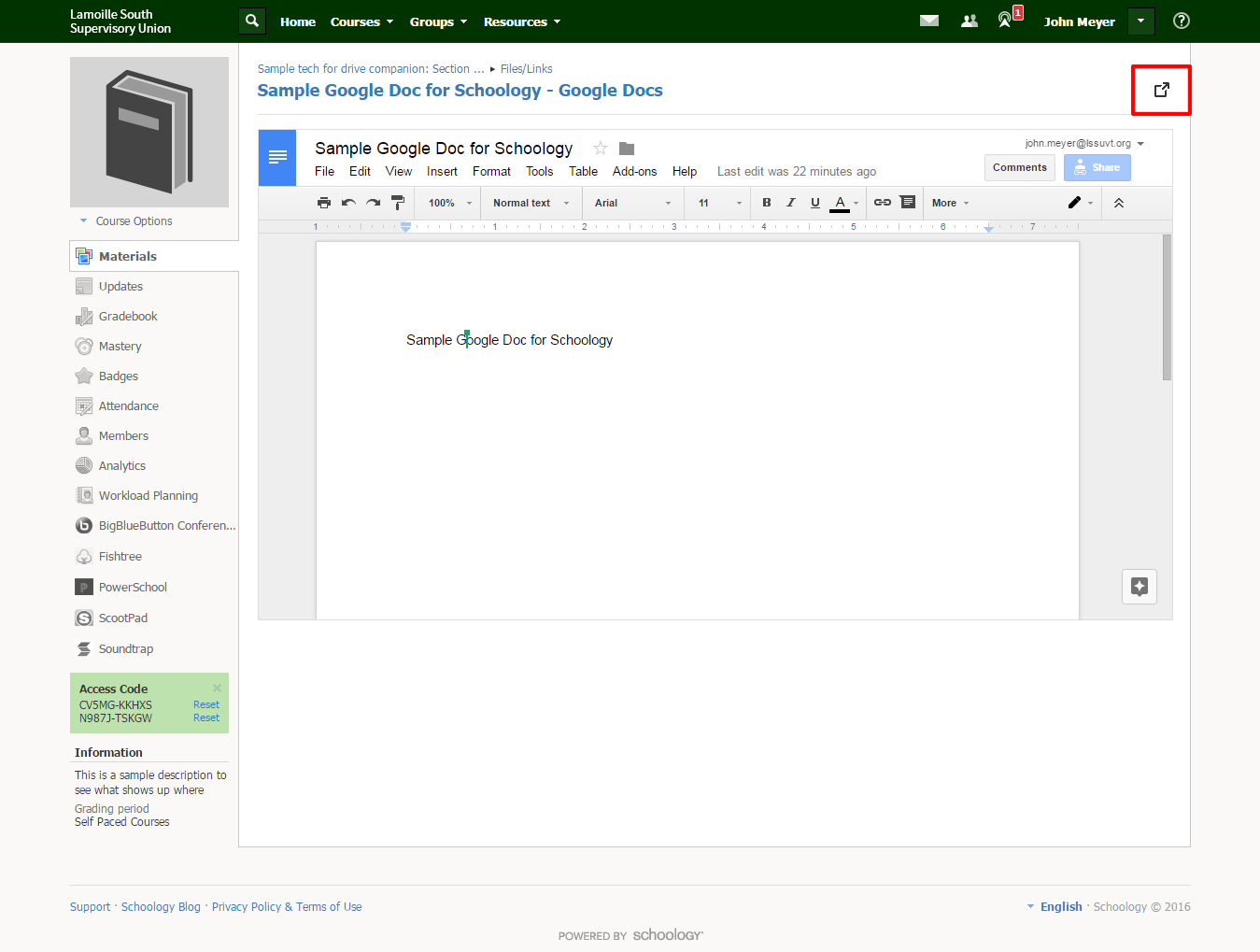The image size is (1260, 952).
Task: Open Gradebook in course sidebar
Action: (x=128, y=317)
